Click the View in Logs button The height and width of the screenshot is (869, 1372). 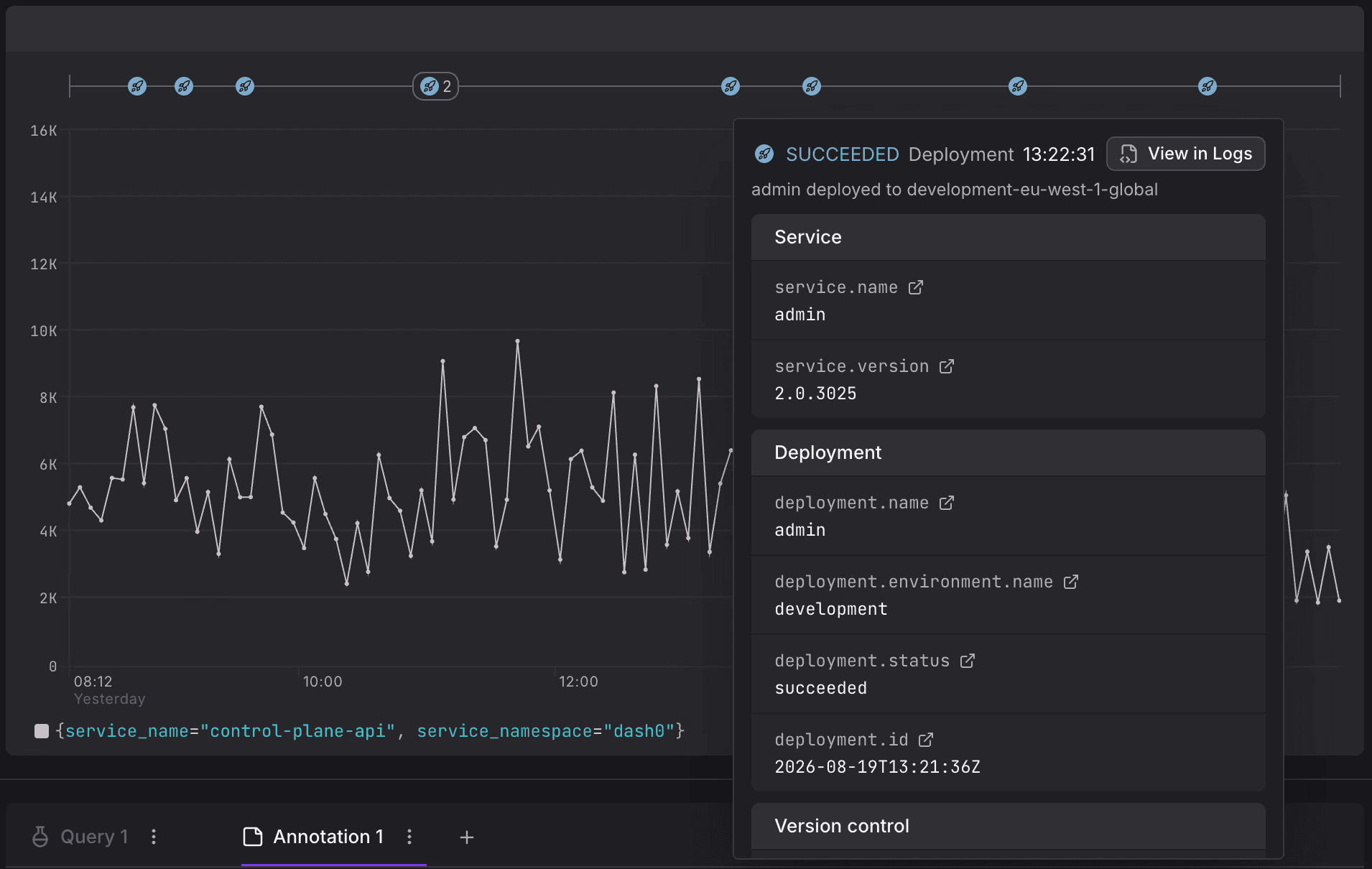coord(1186,154)
